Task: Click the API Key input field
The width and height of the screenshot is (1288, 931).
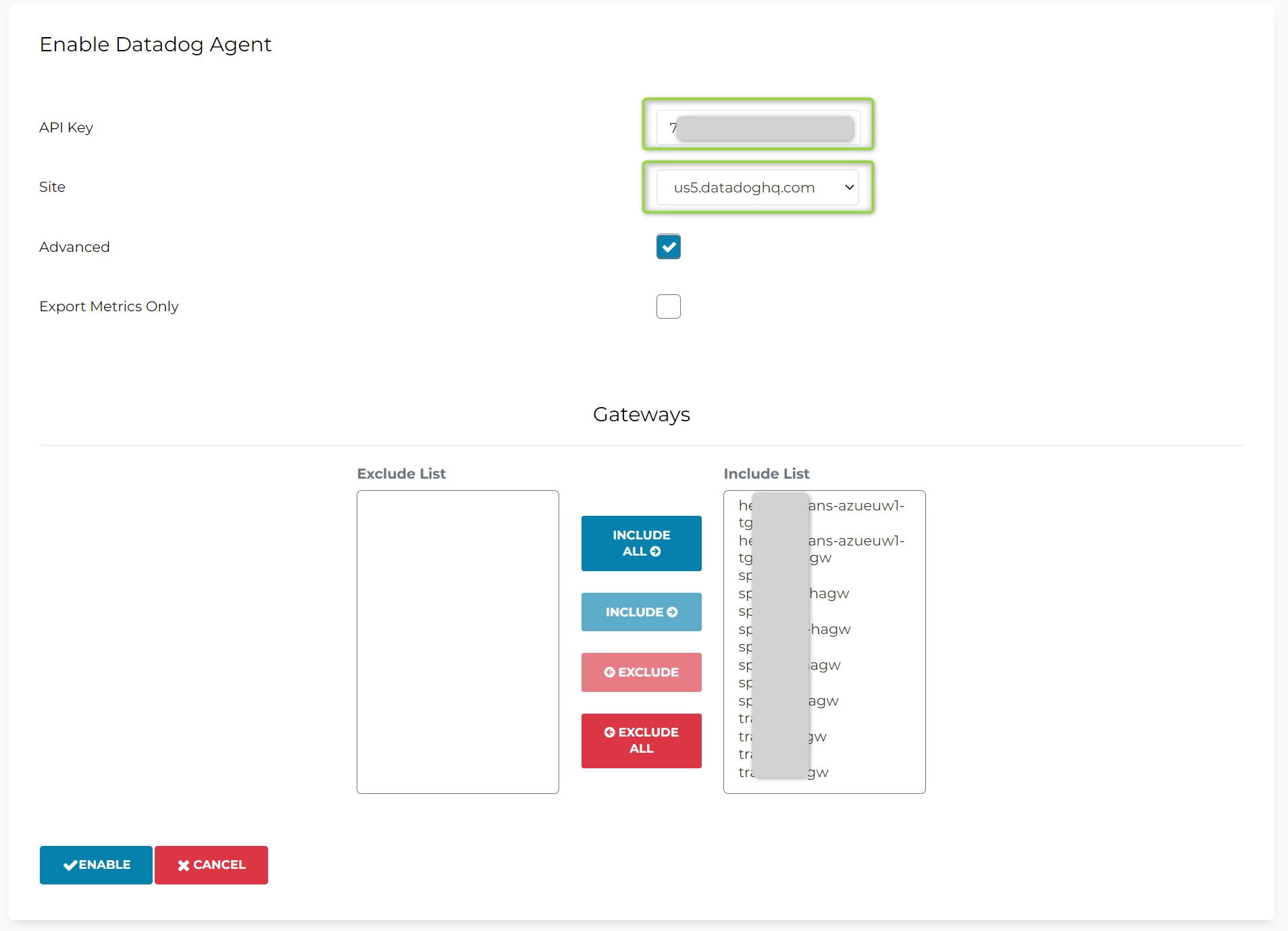Action: pyautogui.click(x=758, y=128)
